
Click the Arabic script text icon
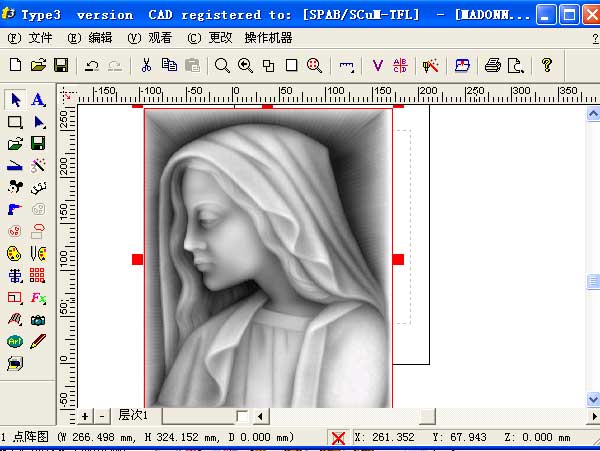(x=39, y=187)
